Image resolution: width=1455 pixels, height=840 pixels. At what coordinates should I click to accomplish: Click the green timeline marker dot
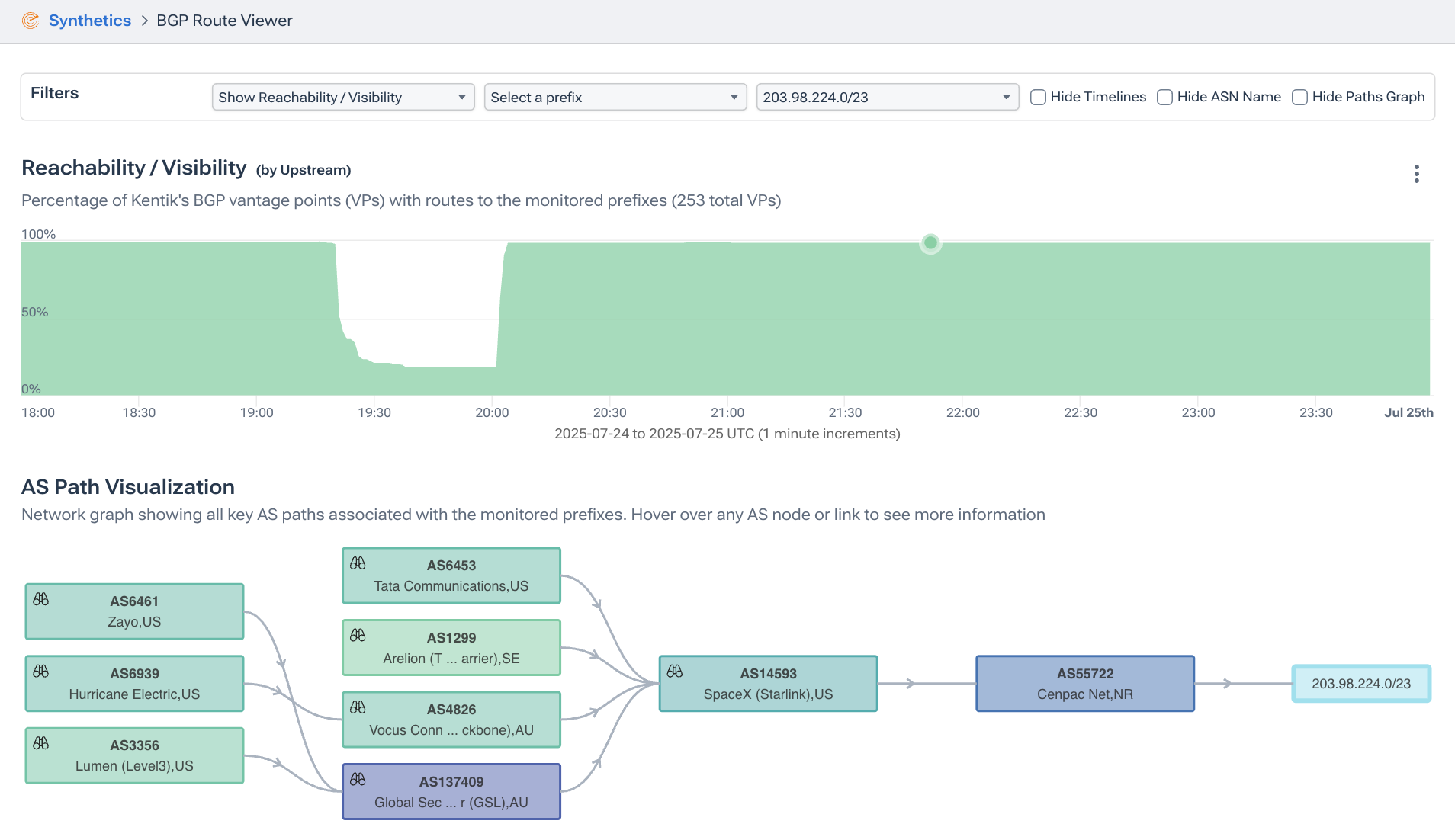[930, 243]
